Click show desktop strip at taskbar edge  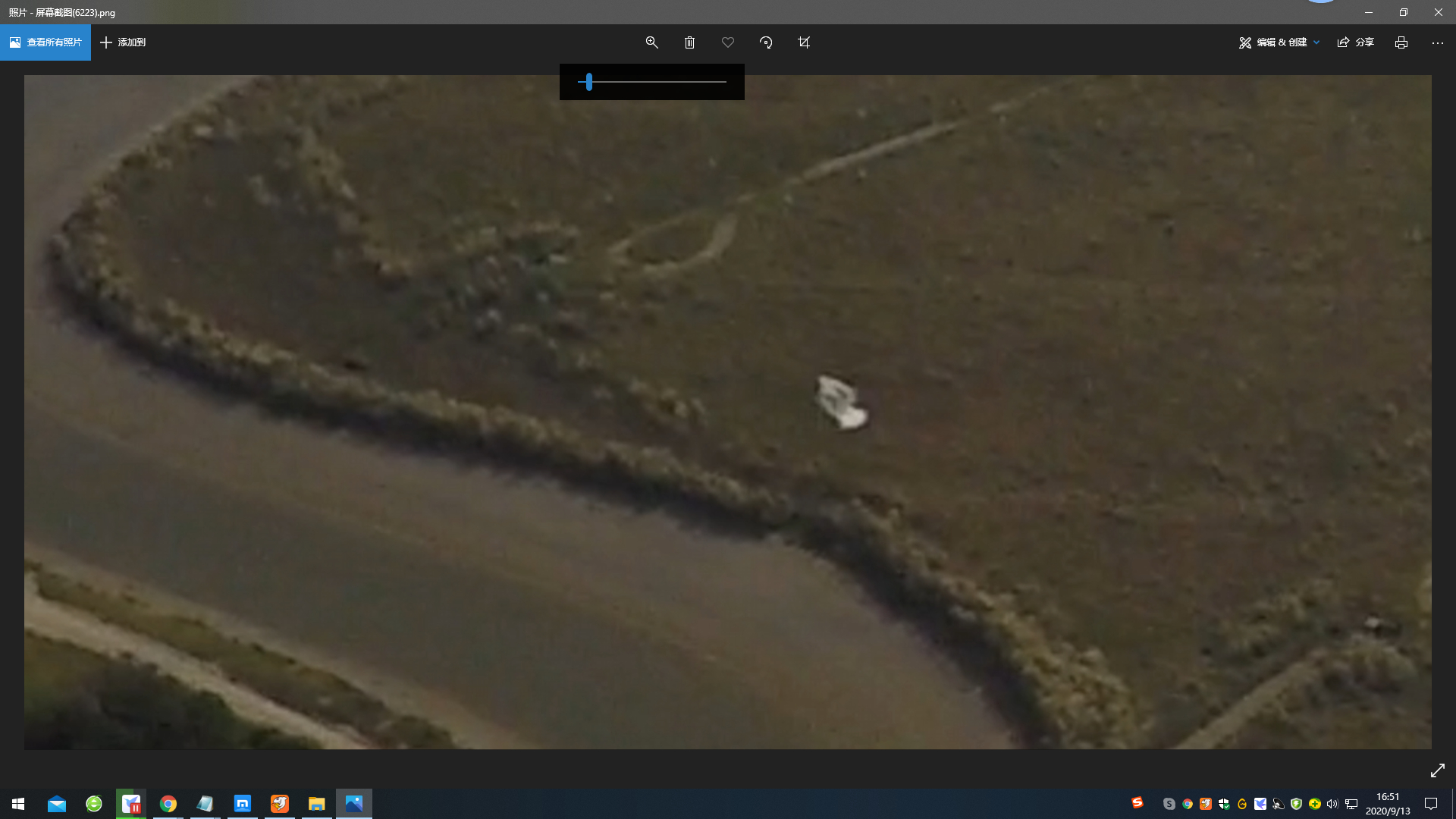point(1454,804)
